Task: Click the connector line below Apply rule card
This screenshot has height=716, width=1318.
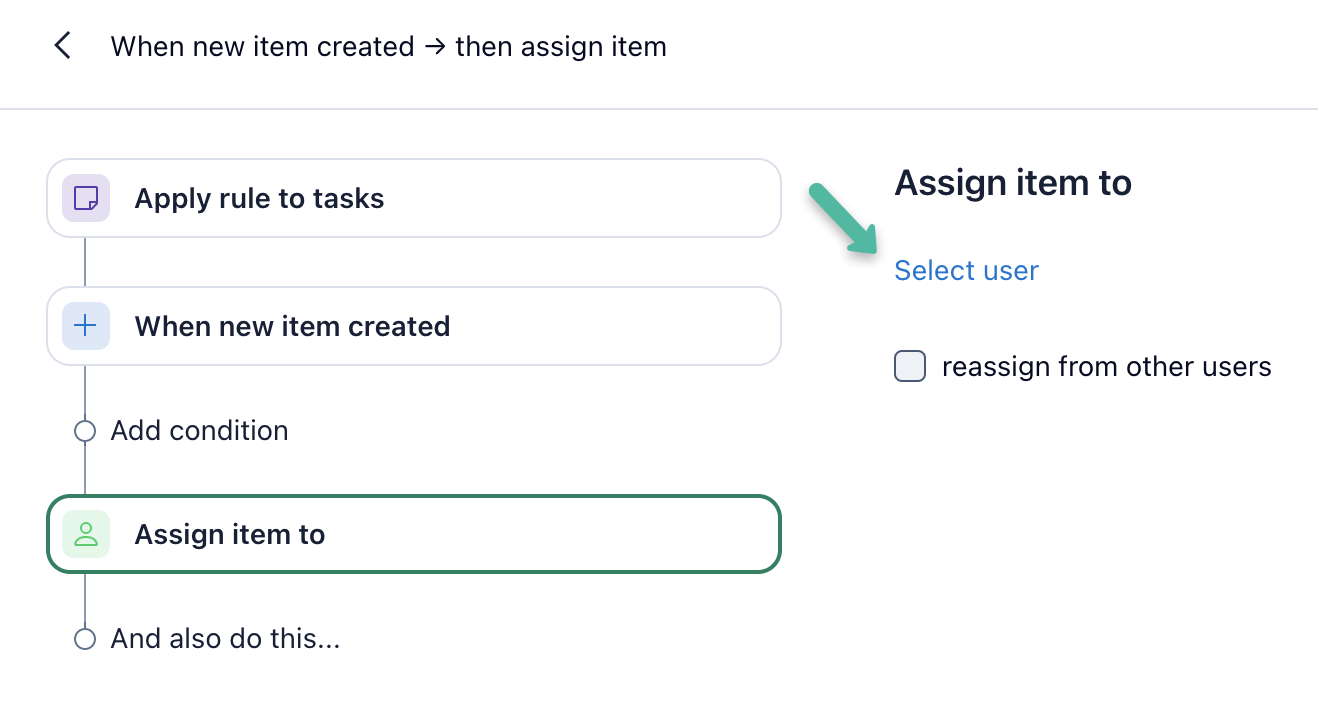Action: point(85,262)
